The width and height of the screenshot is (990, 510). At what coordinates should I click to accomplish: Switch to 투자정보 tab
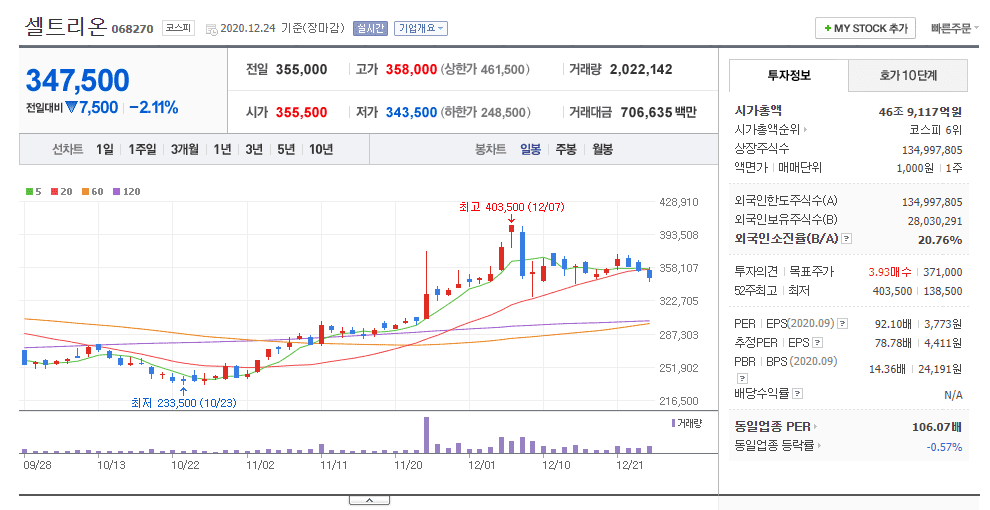[789, 76]
